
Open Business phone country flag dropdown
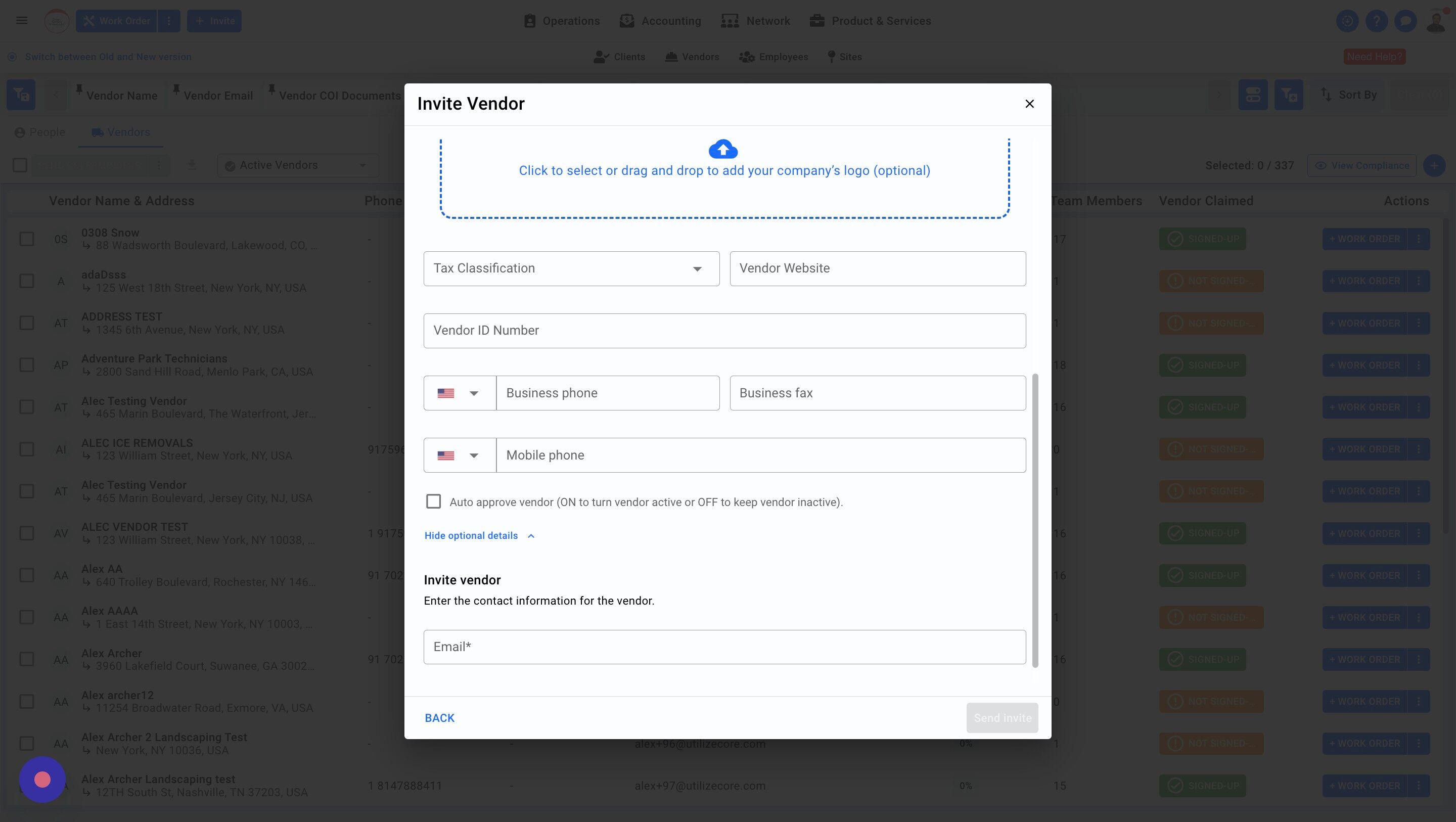click(x=459, y=393)
